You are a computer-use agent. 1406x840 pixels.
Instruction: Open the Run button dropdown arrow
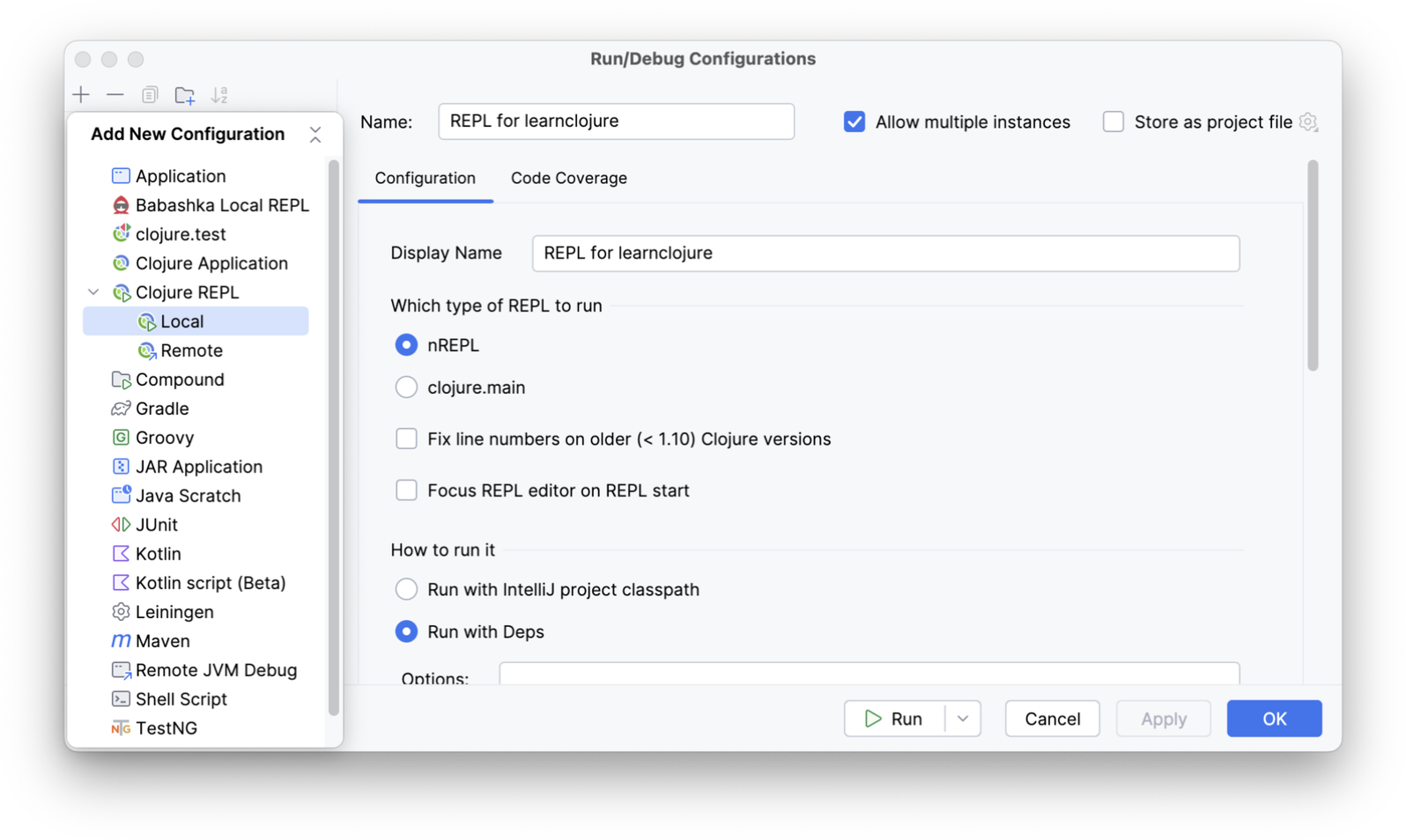coord(963,718)
